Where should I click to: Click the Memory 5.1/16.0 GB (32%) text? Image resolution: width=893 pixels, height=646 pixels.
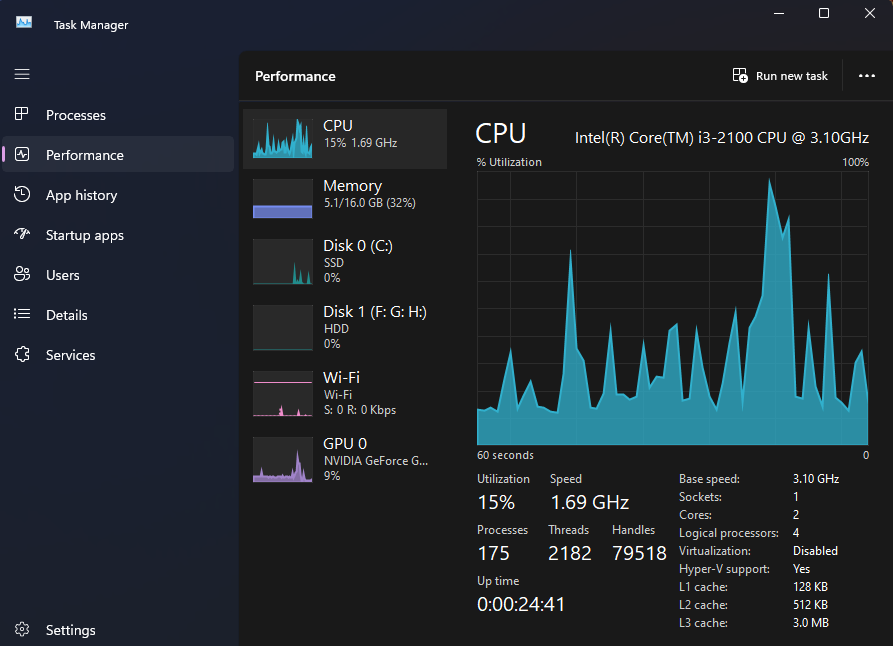(370, 203)
